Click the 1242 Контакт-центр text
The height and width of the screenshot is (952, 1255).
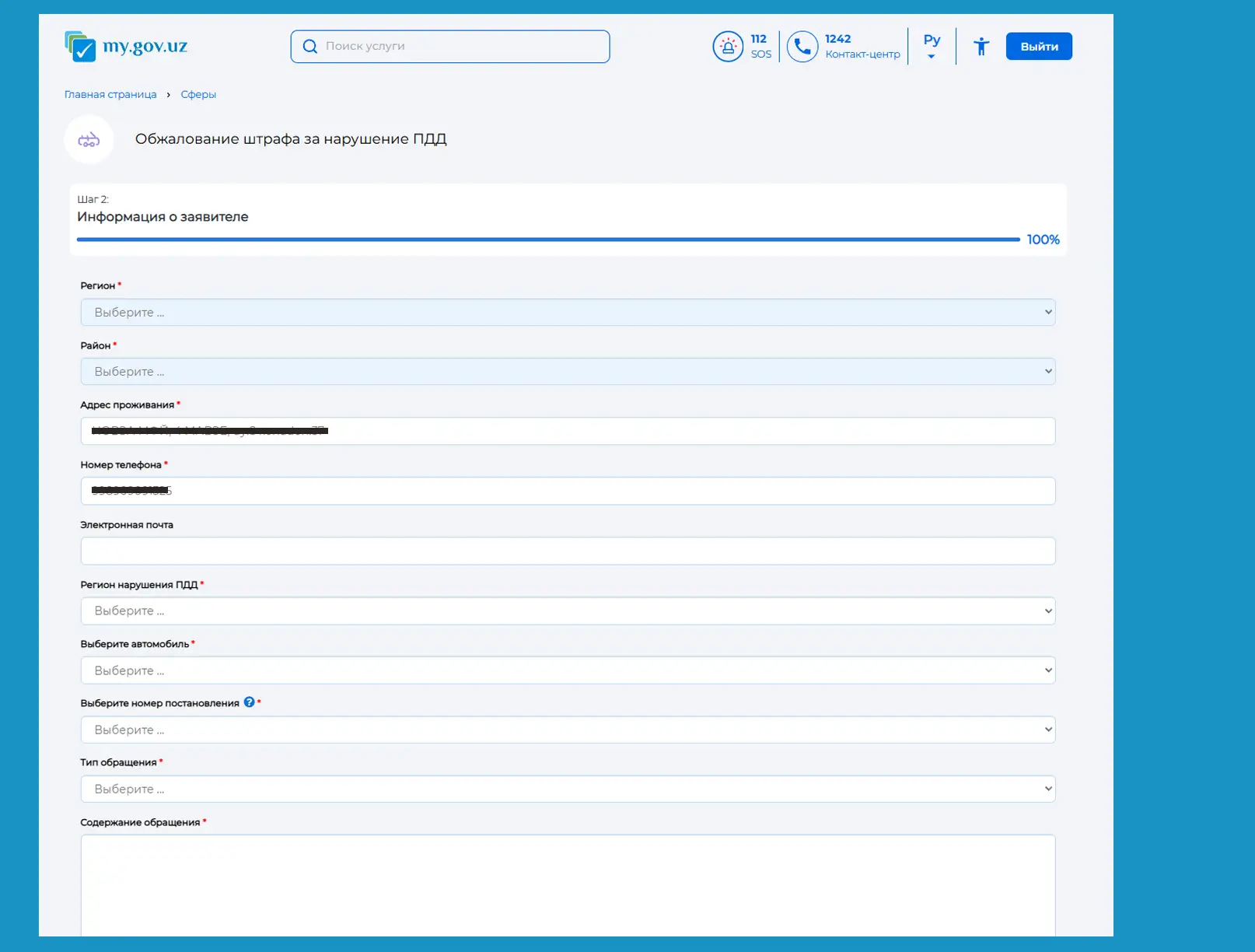862,47
